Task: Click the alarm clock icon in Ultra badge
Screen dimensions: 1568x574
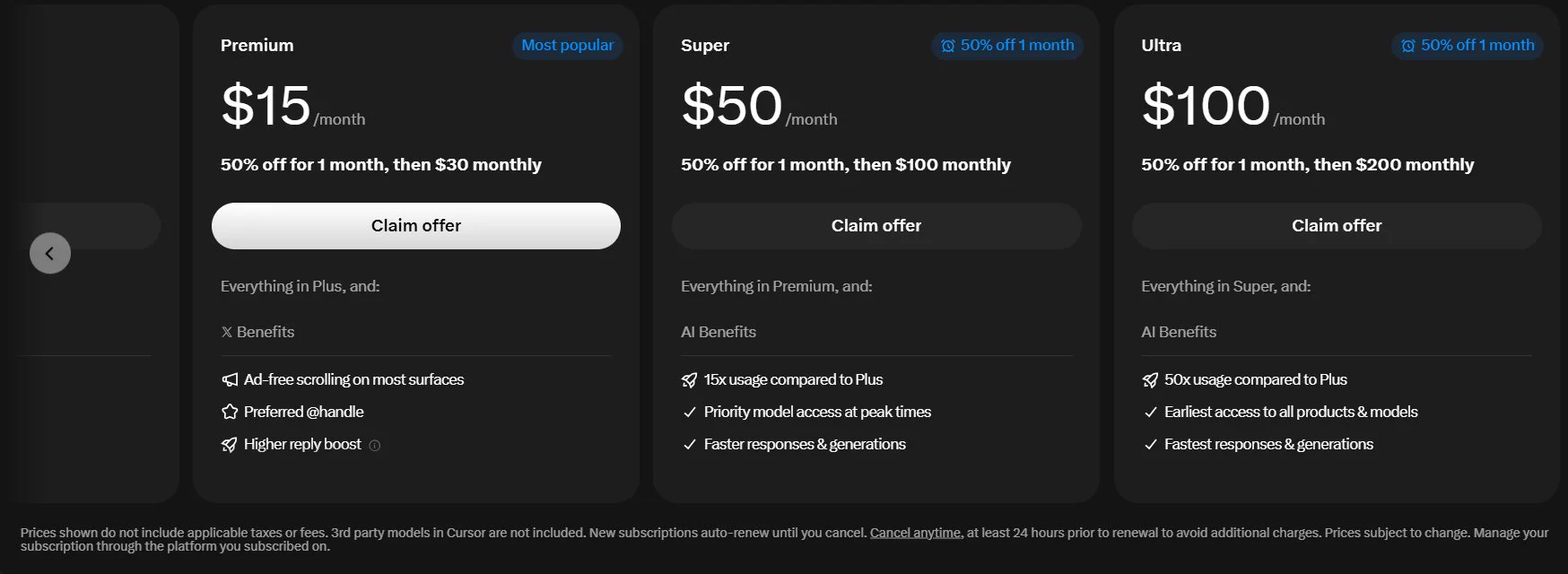Action: coord(1408,46)
